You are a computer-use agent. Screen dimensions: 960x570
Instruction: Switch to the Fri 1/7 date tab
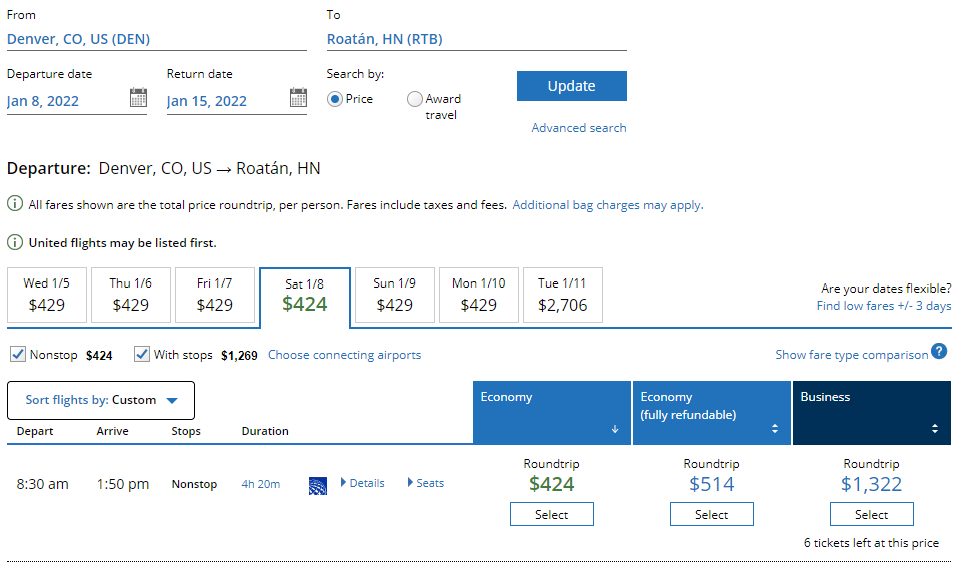coord(214,295)
